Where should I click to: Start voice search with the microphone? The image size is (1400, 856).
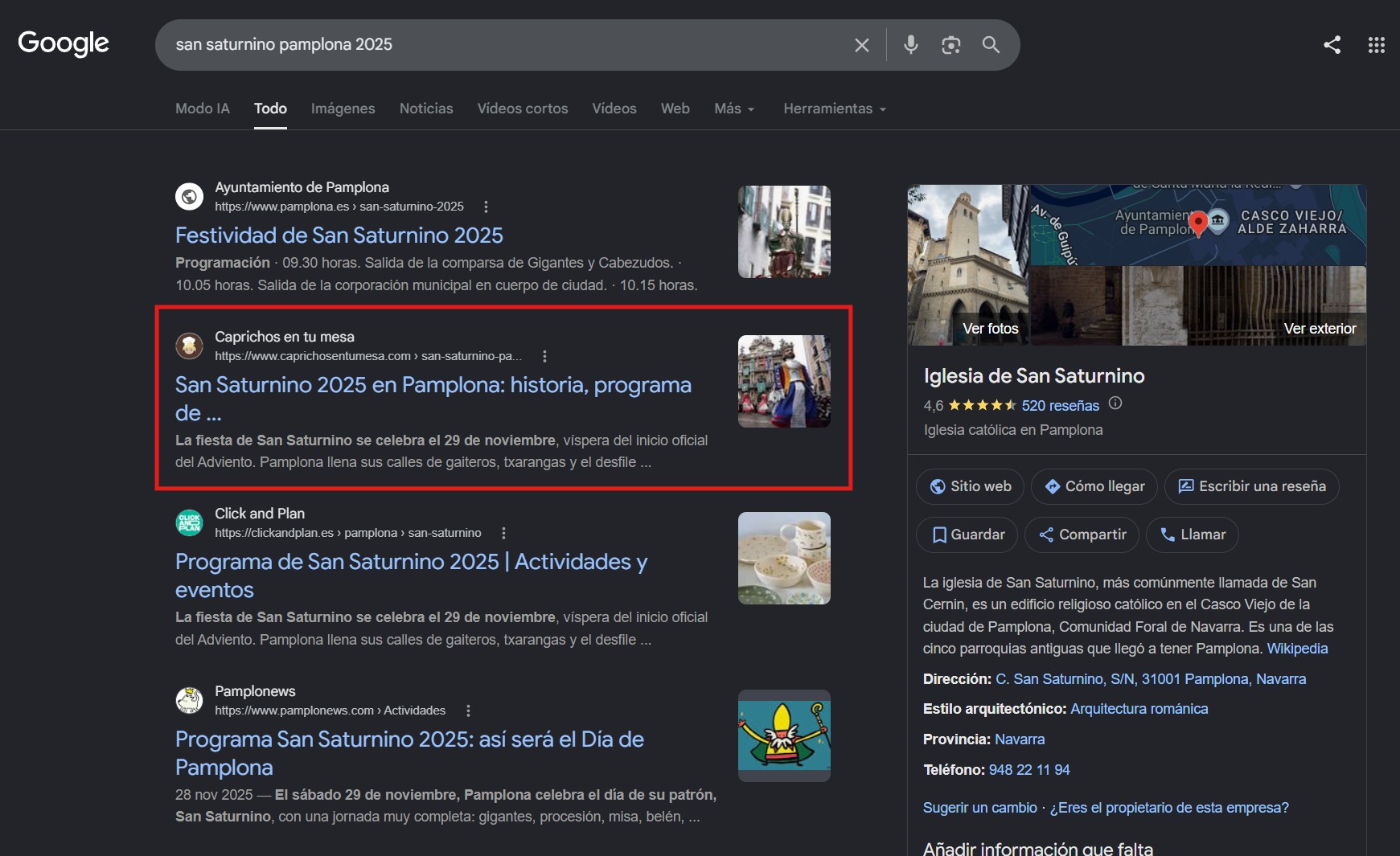tap(910, 45)
